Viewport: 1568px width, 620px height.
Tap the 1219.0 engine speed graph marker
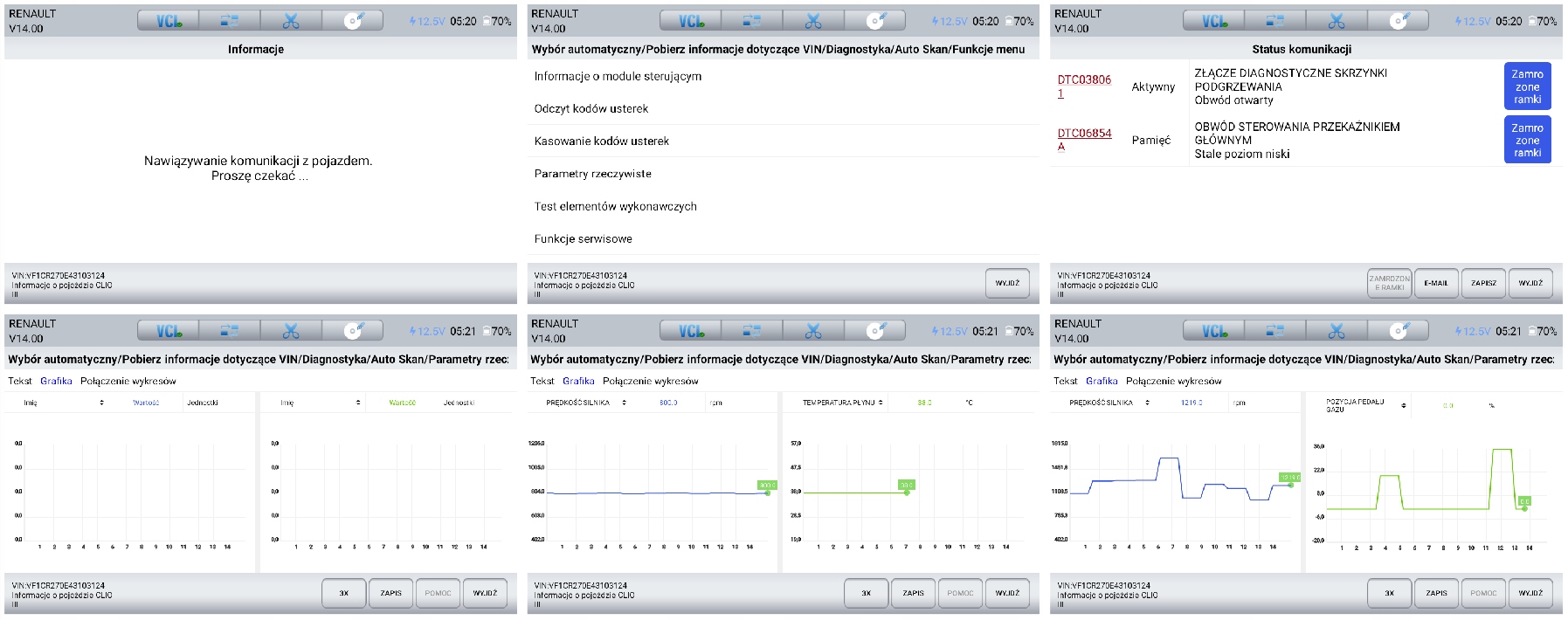(x=1289, y=477)
